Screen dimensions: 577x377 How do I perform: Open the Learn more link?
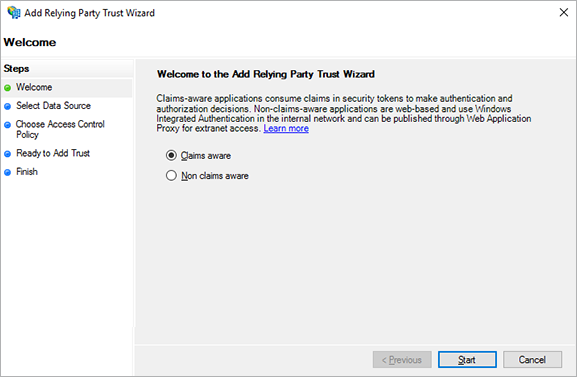point(286,128)
